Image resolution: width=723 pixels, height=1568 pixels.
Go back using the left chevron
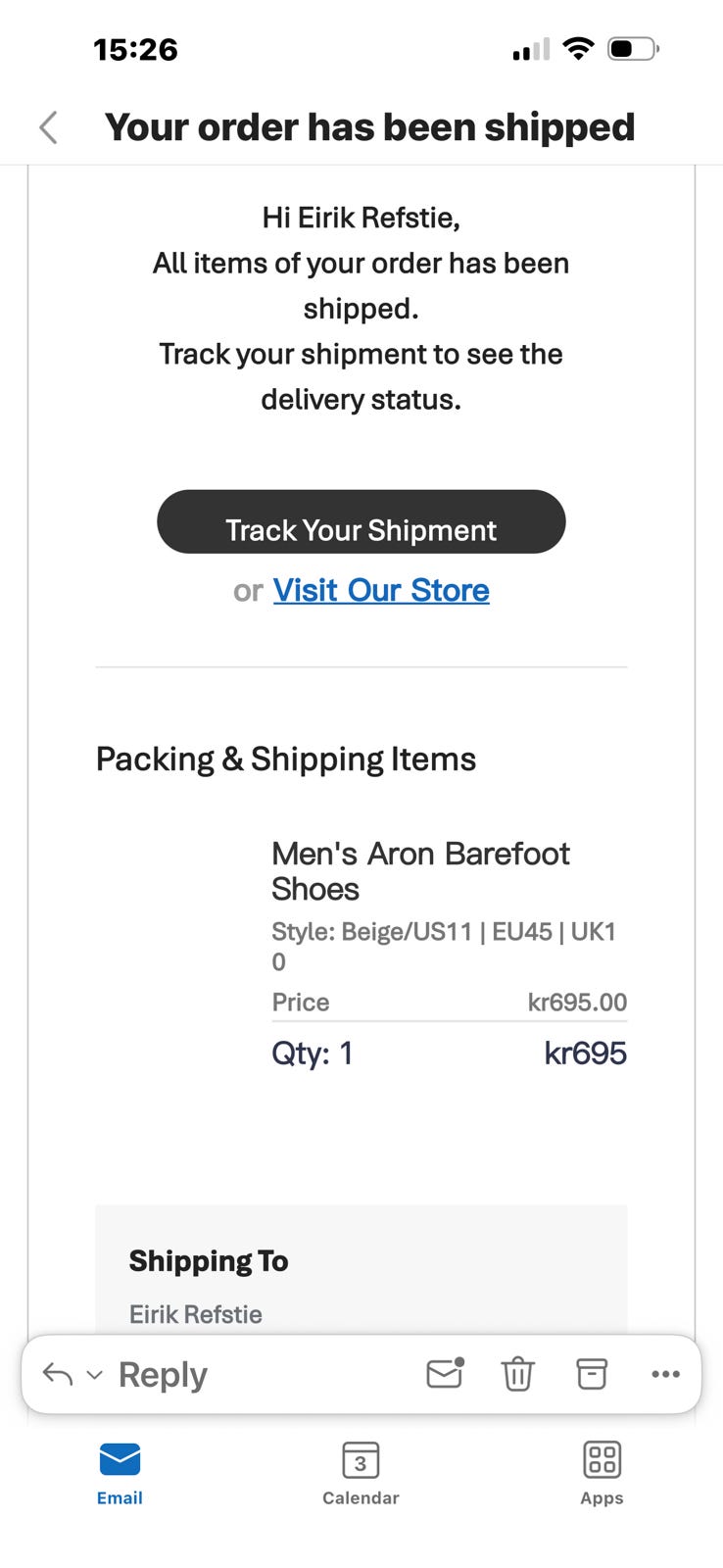point(48,127)
